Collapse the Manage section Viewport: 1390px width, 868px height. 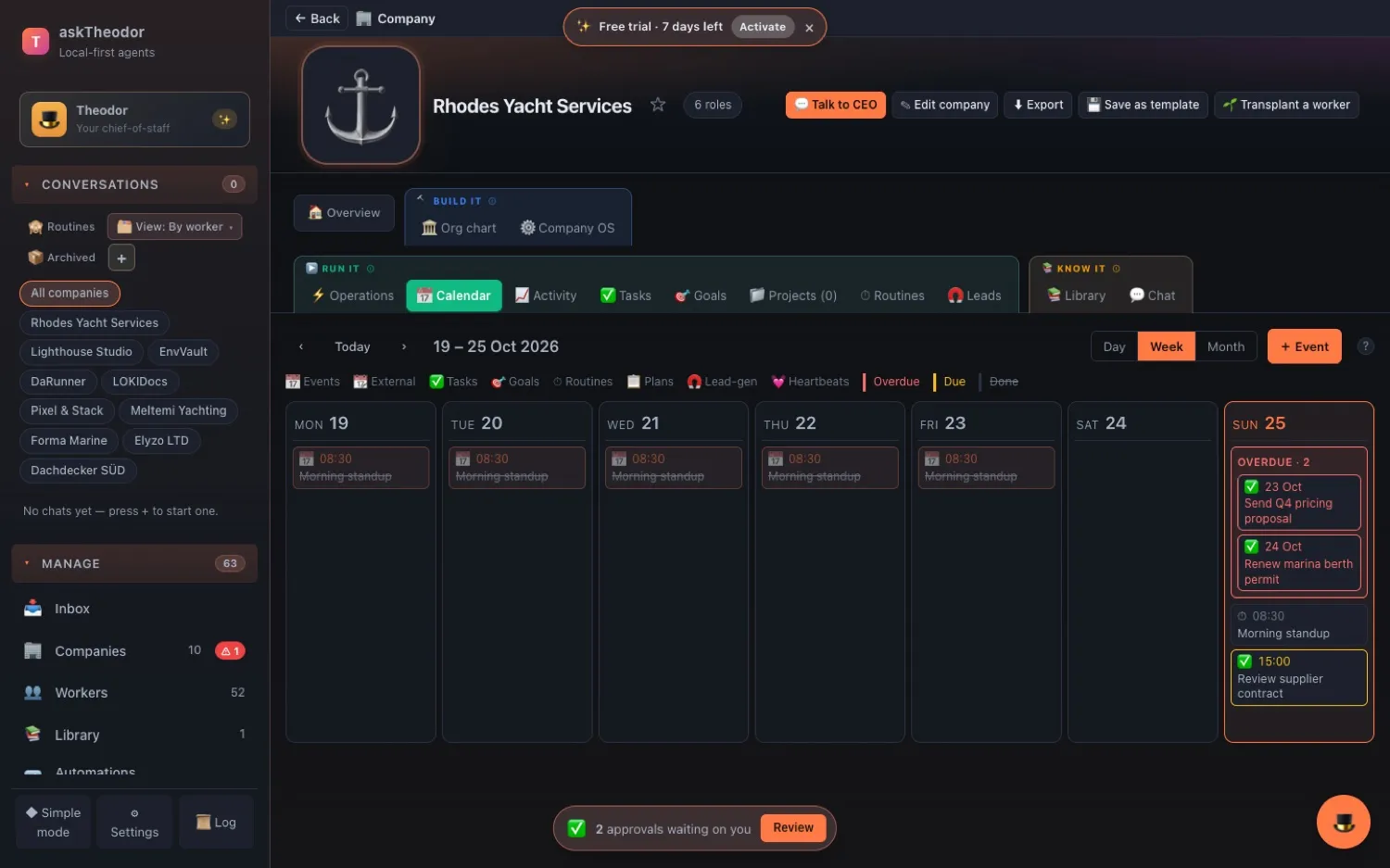134,563
